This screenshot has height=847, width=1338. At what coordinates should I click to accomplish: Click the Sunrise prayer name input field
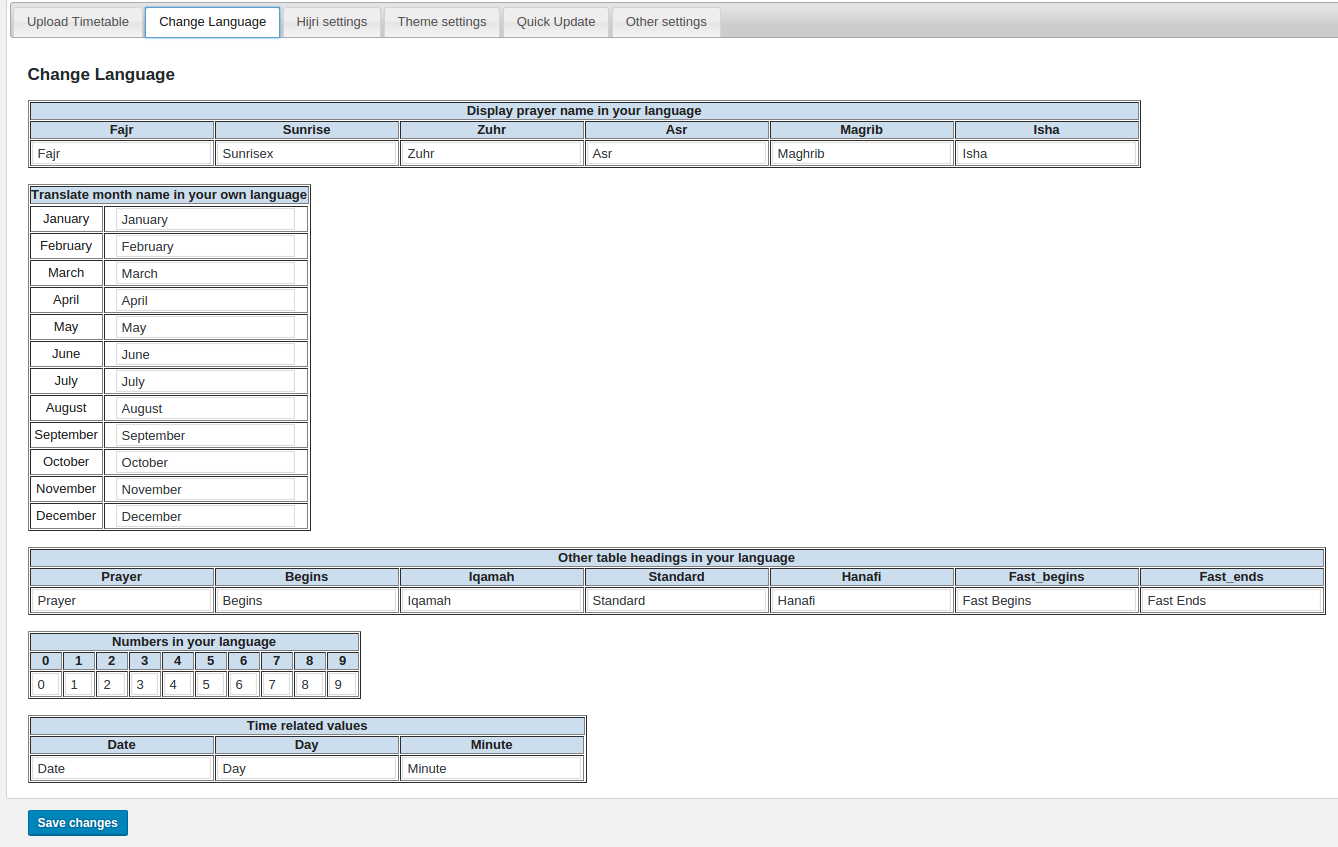pos(306,154)
